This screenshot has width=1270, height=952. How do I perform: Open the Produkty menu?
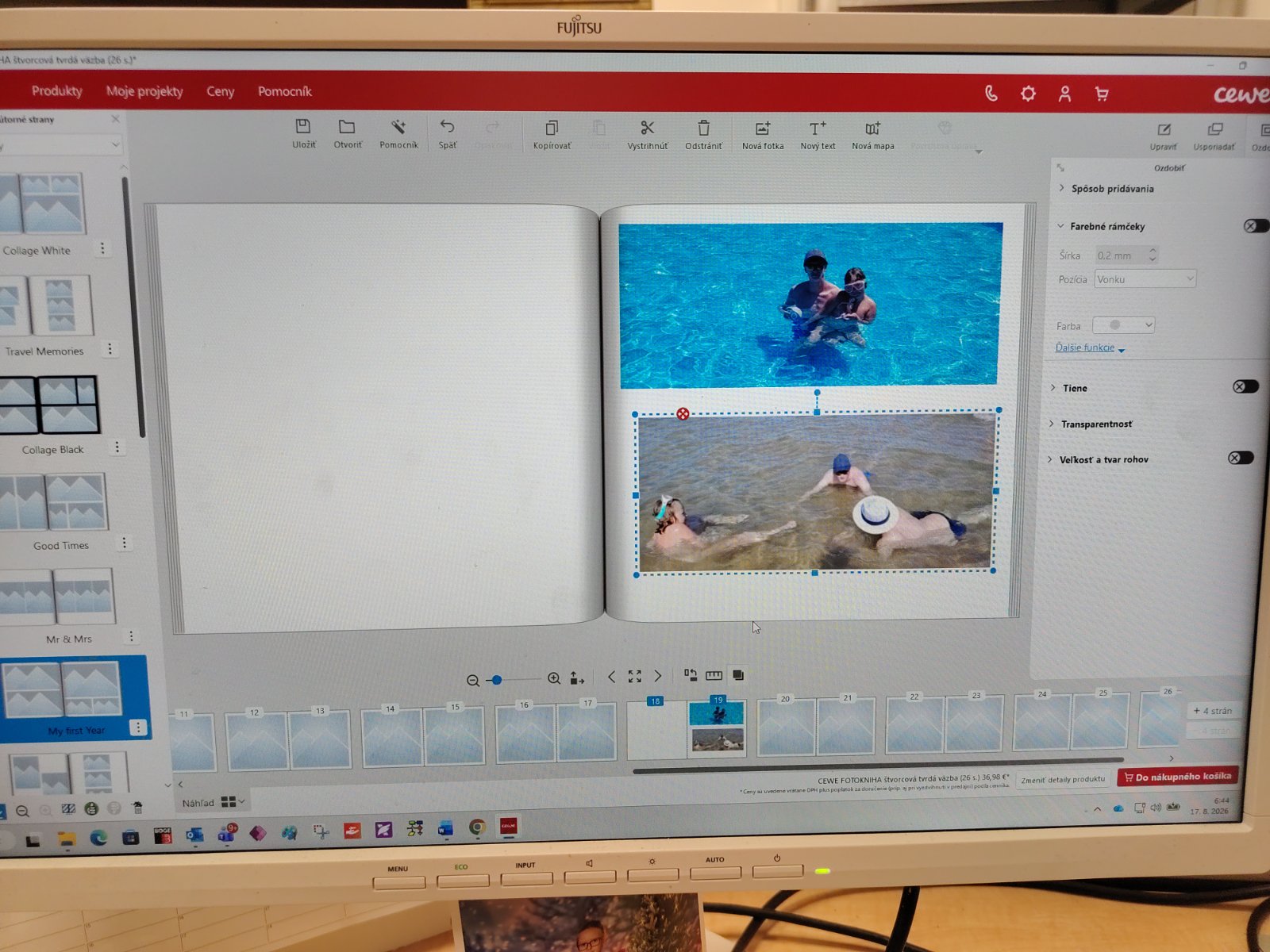(x=57, y=91)
